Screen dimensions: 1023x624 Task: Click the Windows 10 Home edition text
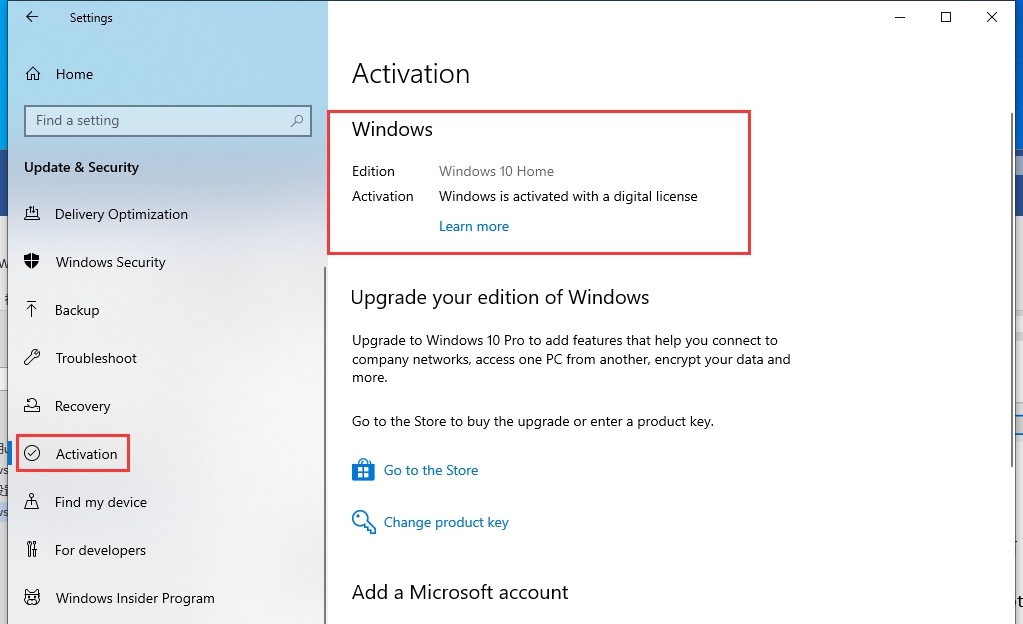click(x=496, y=171)
